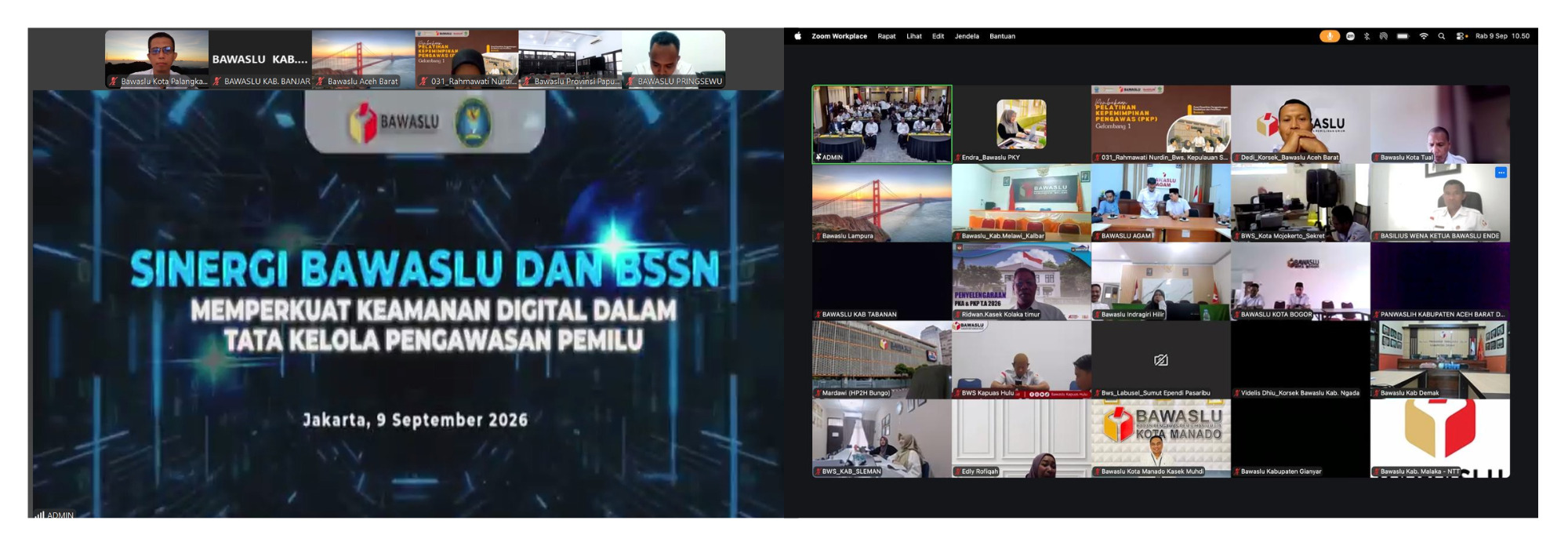The image size is (1568, 546).
Task: Select the Bawaslu_Kab.Melawi_Kalbar video tile
Action: click(x=1022, y=202)
